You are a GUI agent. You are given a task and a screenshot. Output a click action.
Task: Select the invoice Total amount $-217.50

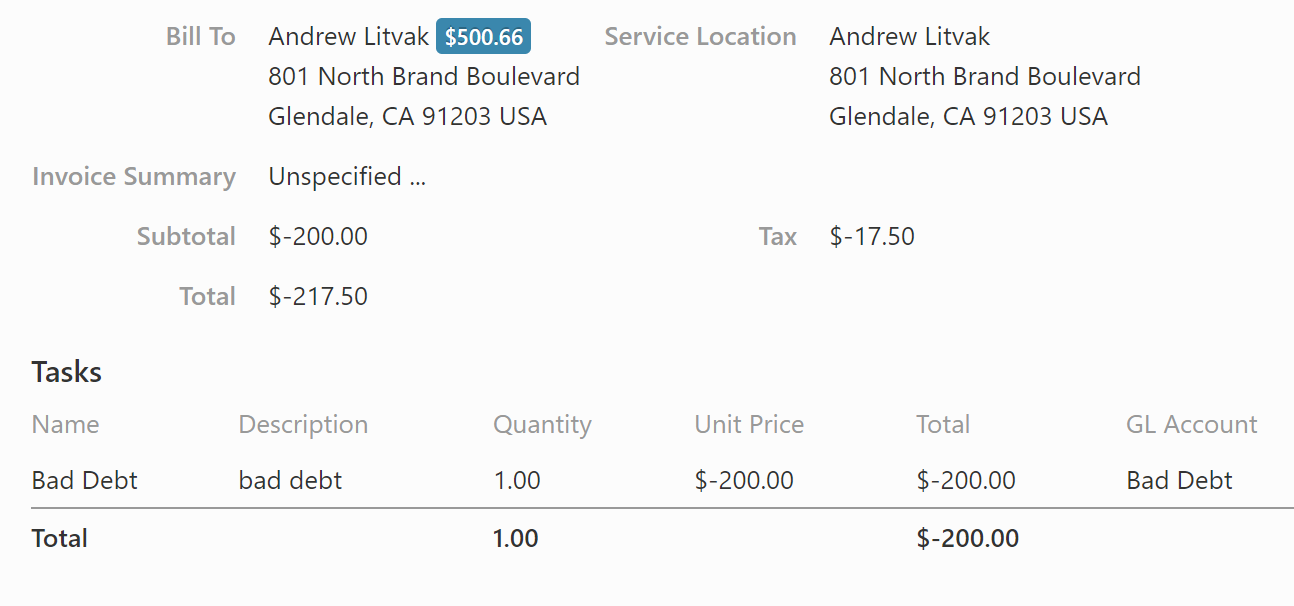click(x=318, y=297)
